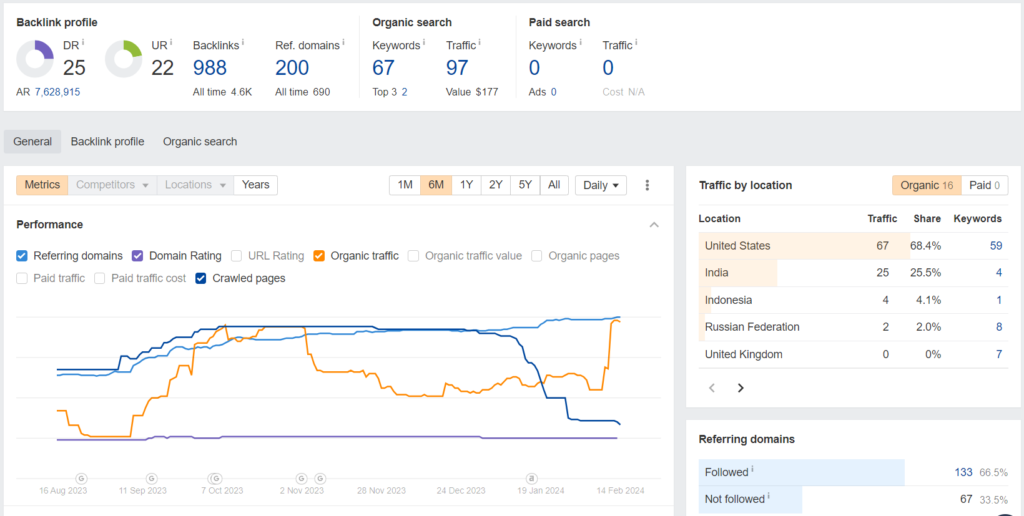Enable the Paid traffic checkbox
This screenshot has height=516, width=1024.
pyautogui.click(x=22, y=278)
